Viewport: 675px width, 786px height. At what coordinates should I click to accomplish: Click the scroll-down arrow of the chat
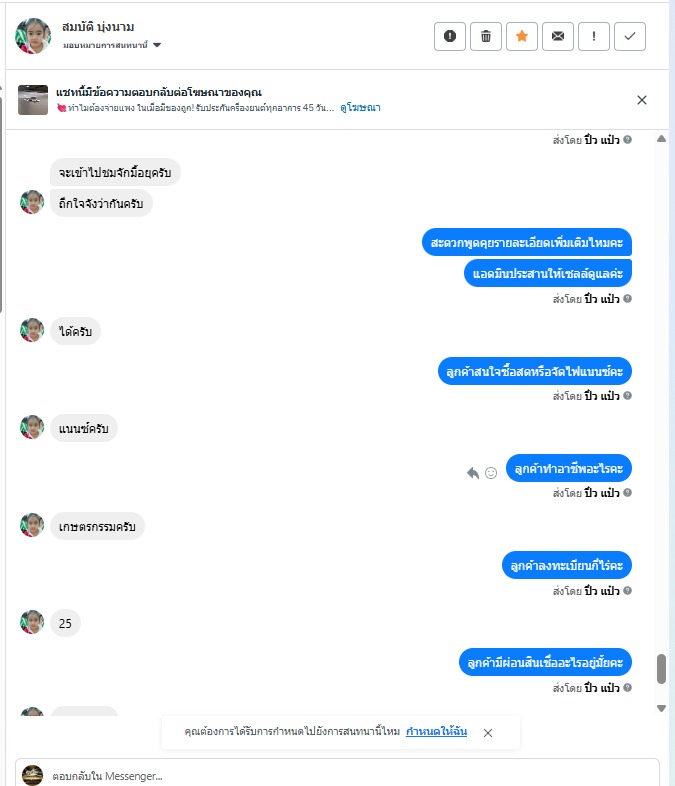pos(661,708)
